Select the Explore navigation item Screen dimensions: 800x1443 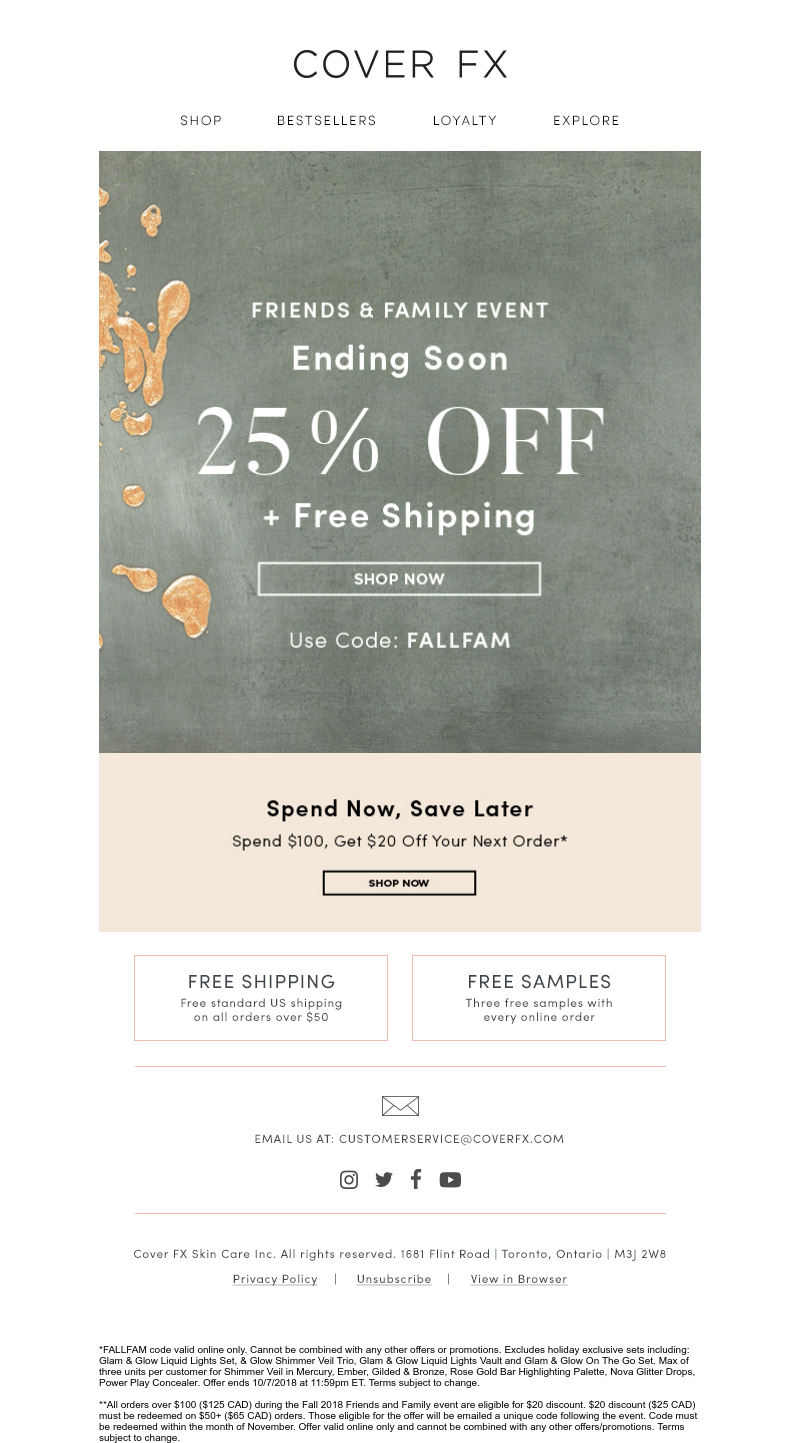(587, 121)
